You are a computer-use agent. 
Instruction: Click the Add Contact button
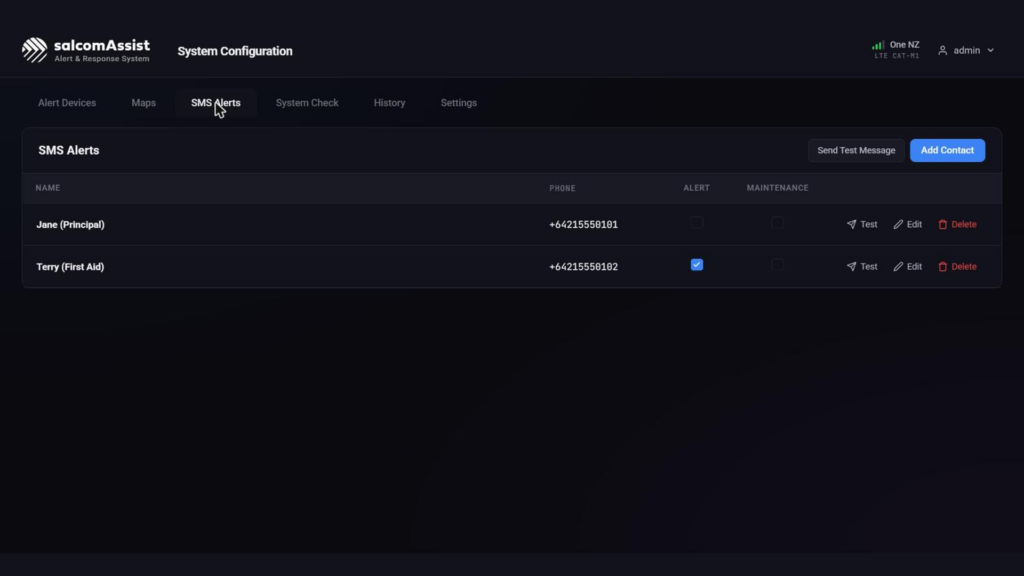coord(947,150)
